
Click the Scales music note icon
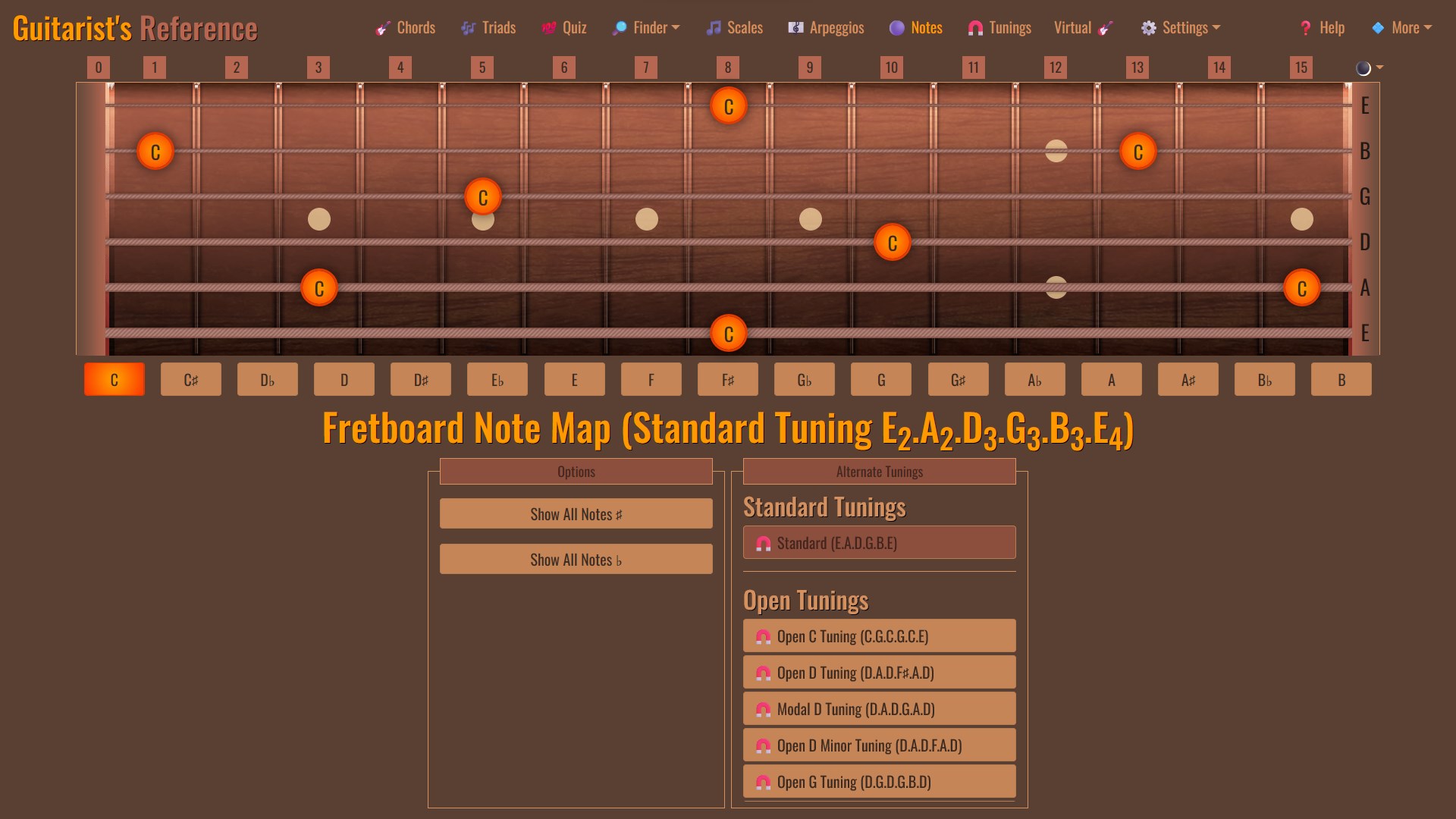pos(714,28)
